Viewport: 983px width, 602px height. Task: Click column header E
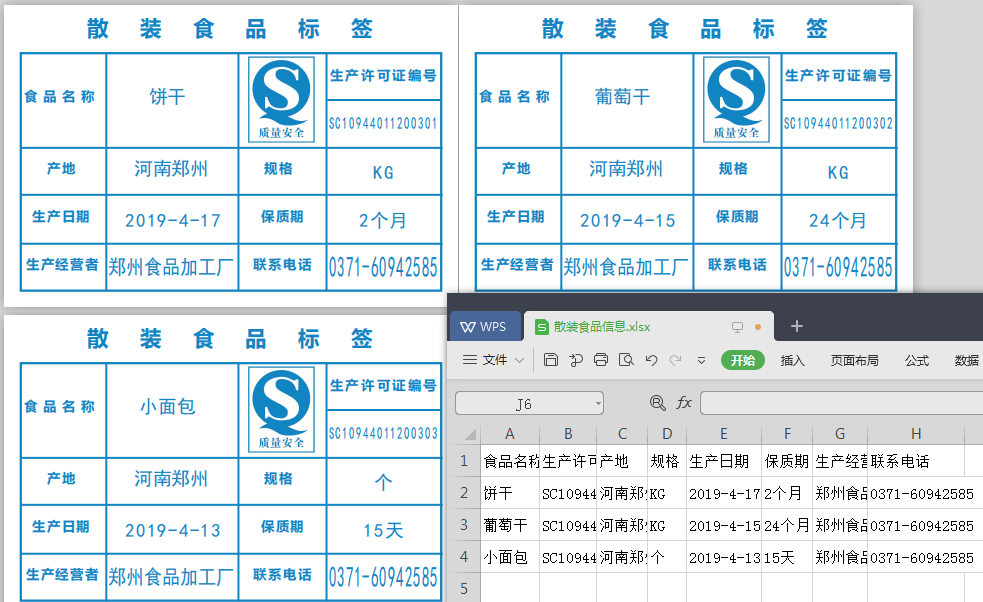[724, 434]
